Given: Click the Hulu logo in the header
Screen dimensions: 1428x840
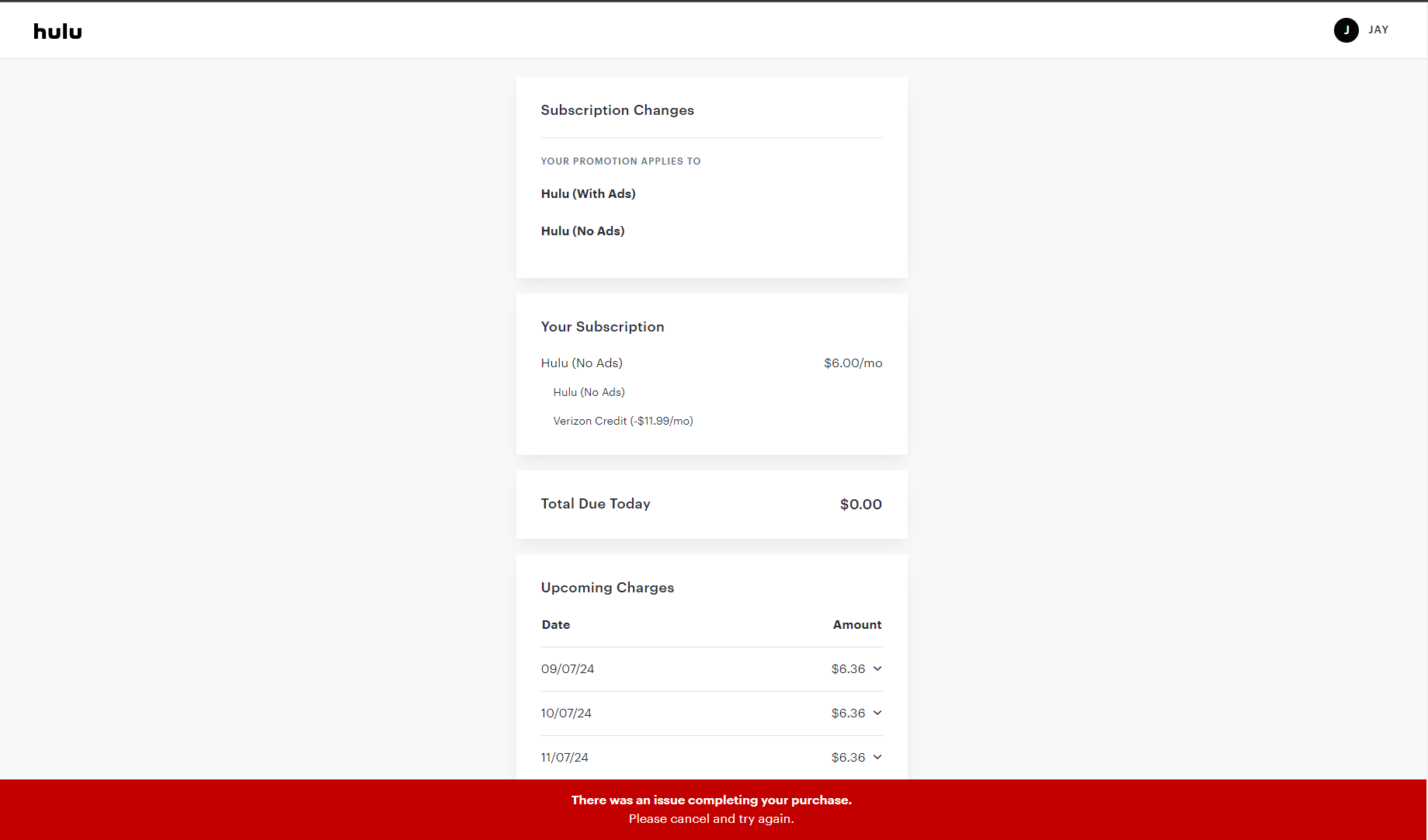Looking at the screenshot, I should (x=57, y=31).
